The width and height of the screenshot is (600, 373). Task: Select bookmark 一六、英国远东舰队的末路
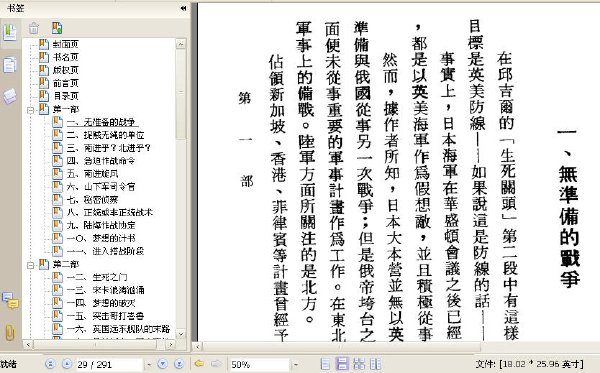(x=118, y=329)
